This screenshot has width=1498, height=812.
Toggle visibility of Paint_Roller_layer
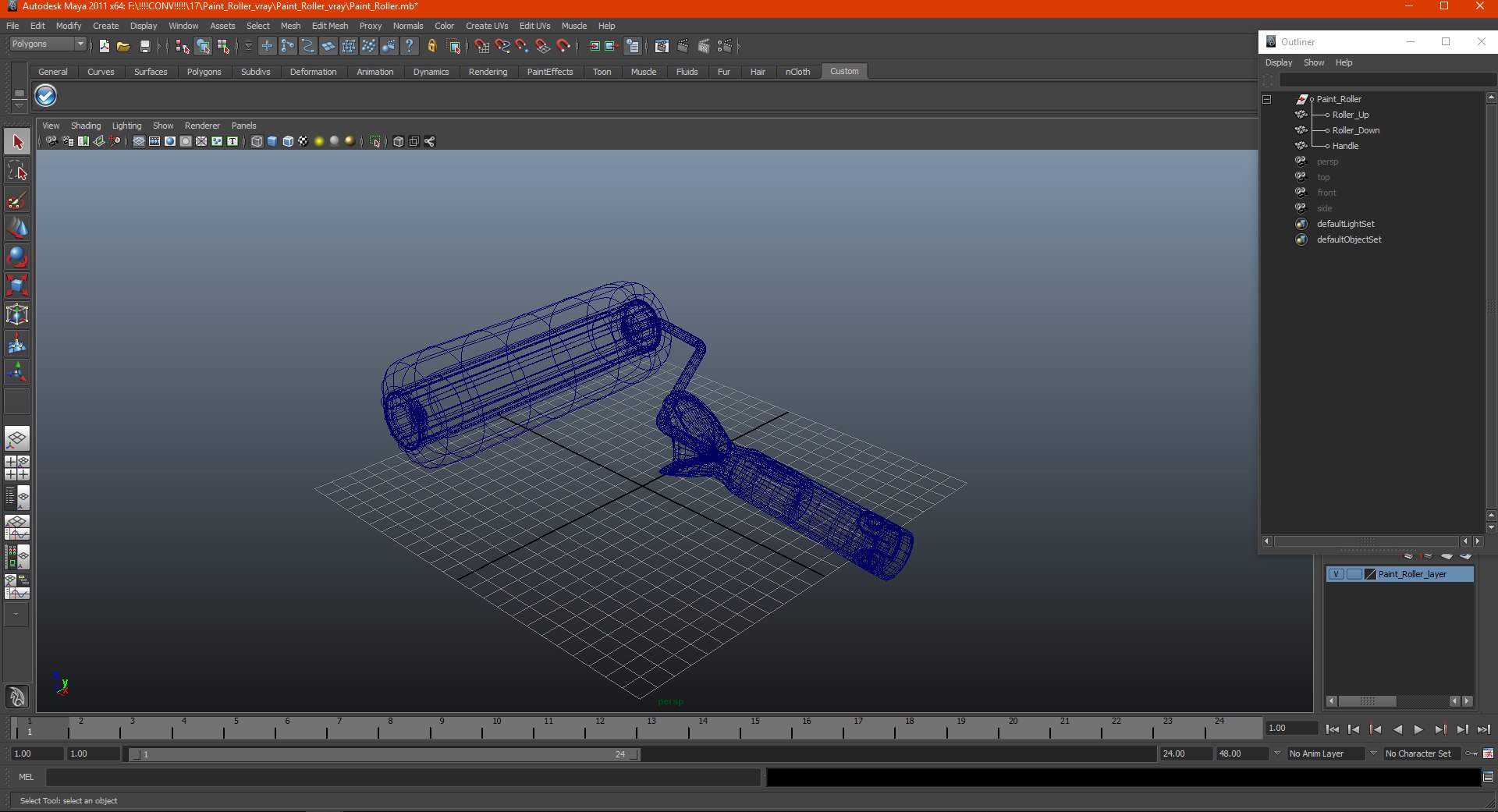1336,574
